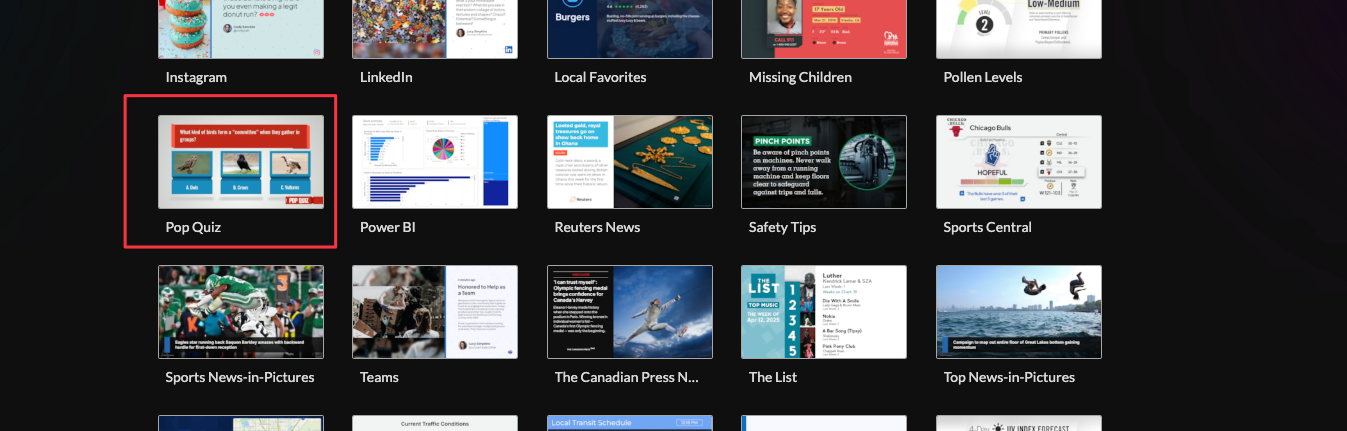Open the Teams app preview thumbnail
The width and height of the screenshot is (1347, 431).
click(434, 311)
